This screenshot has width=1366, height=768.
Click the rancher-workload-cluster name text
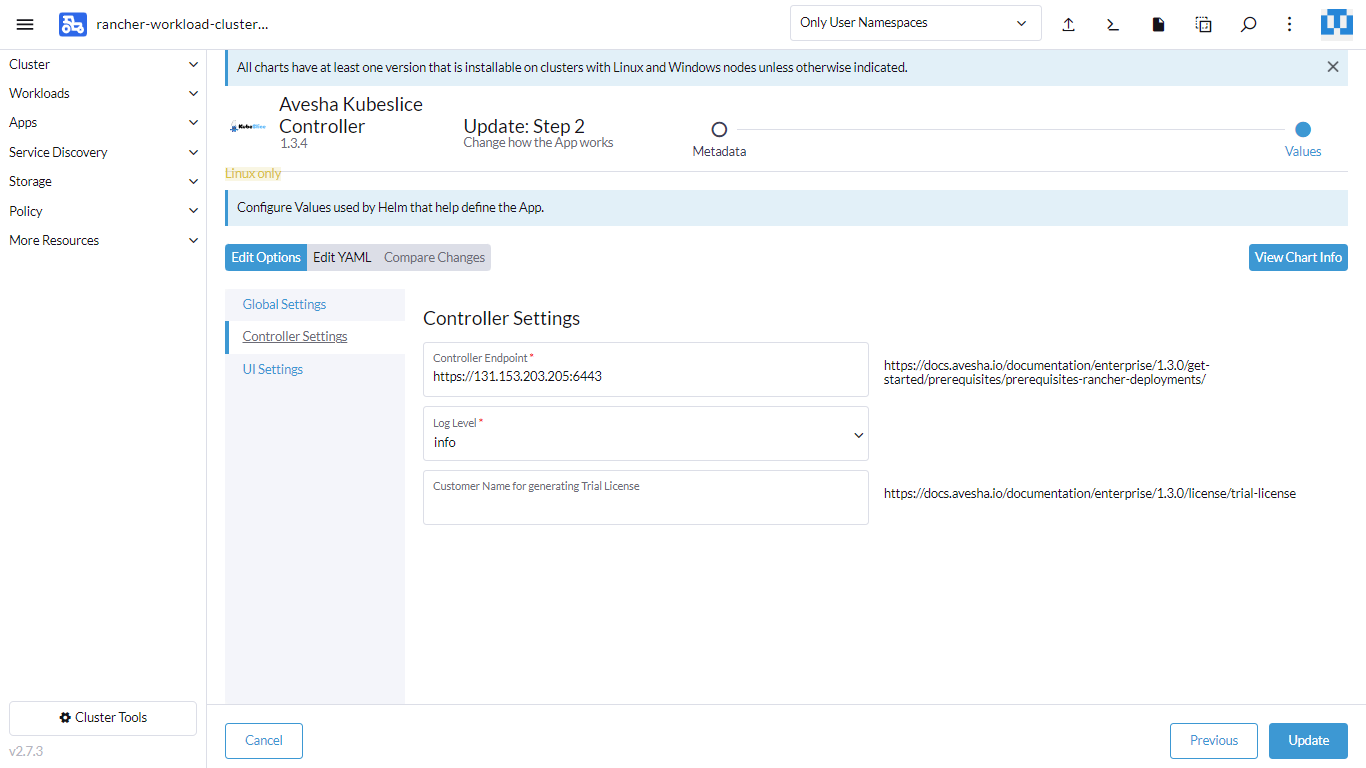point(183,24)
